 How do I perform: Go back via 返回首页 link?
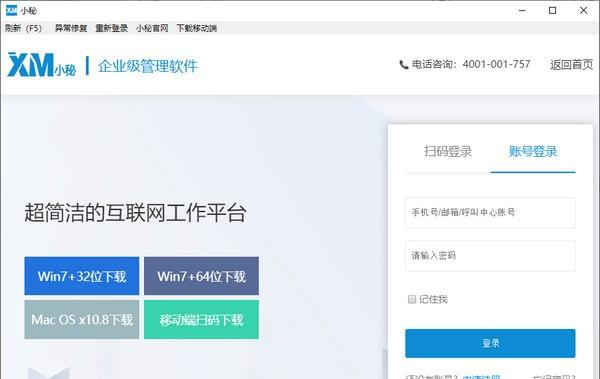[x=571, y=64]
